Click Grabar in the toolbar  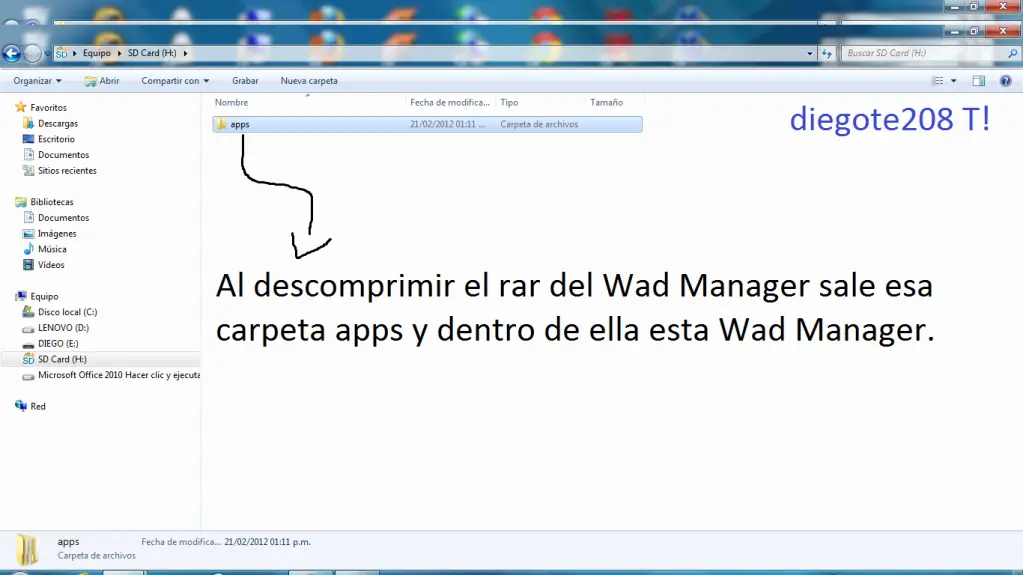coord(245,81)
